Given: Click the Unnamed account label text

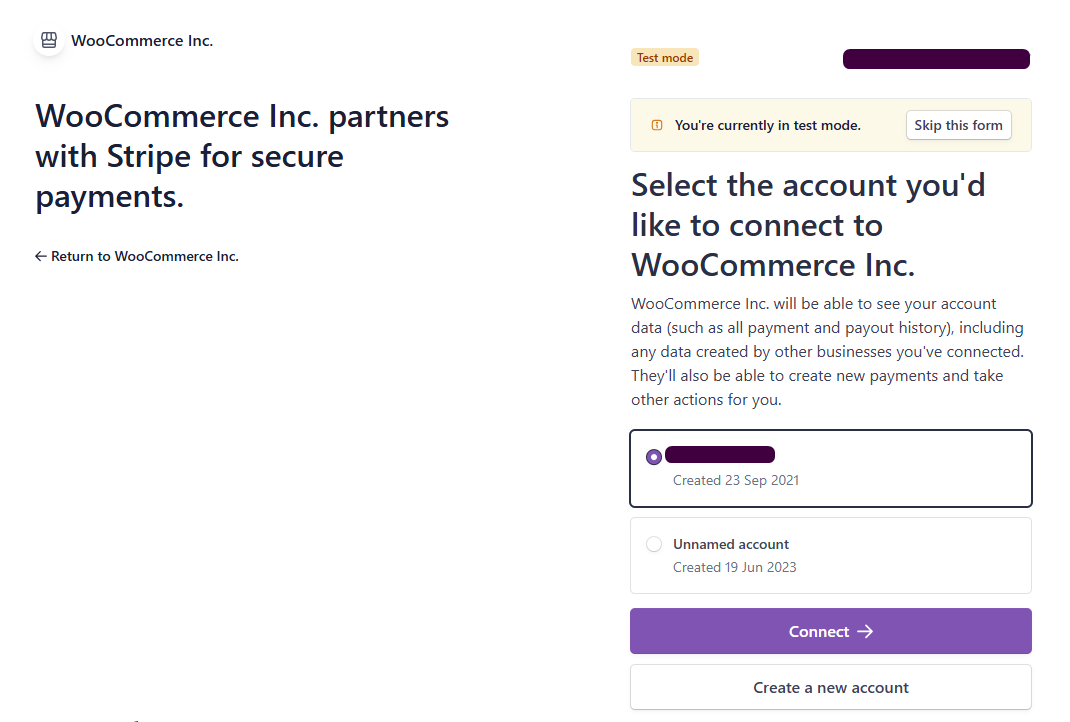Looking at the screenshot, I should click(x=731, y=544).
